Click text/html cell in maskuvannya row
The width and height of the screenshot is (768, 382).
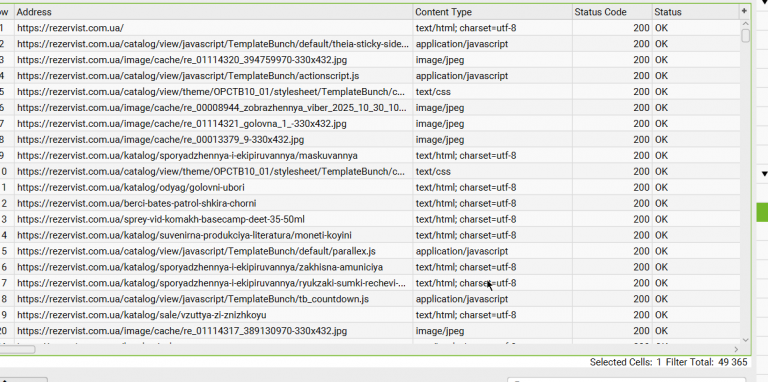tap(492, 155)
